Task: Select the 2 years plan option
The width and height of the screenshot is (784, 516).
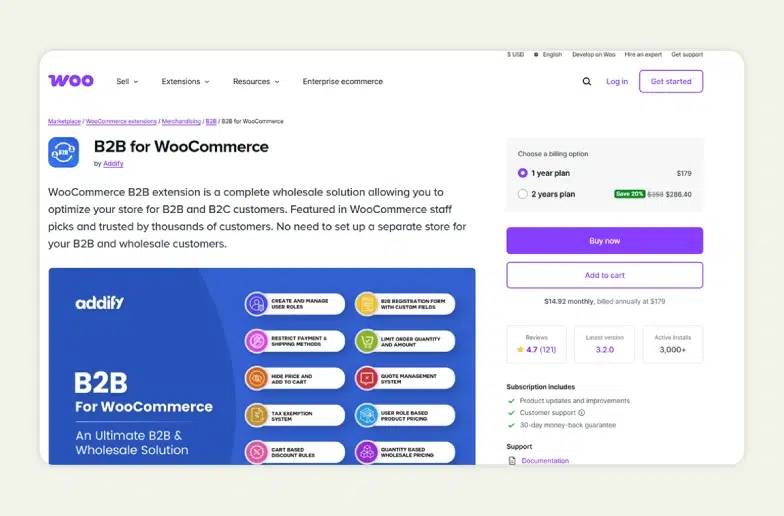Action: [522, 194]
